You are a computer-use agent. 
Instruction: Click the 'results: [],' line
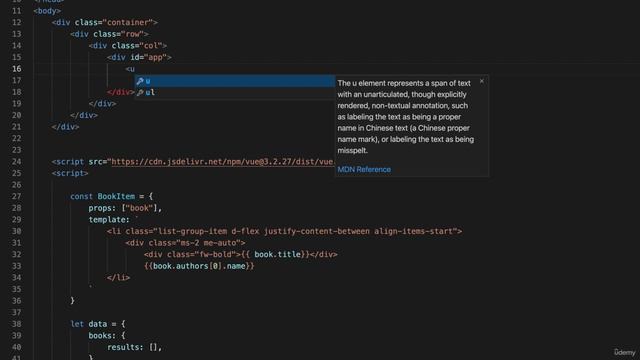point(134,347)
